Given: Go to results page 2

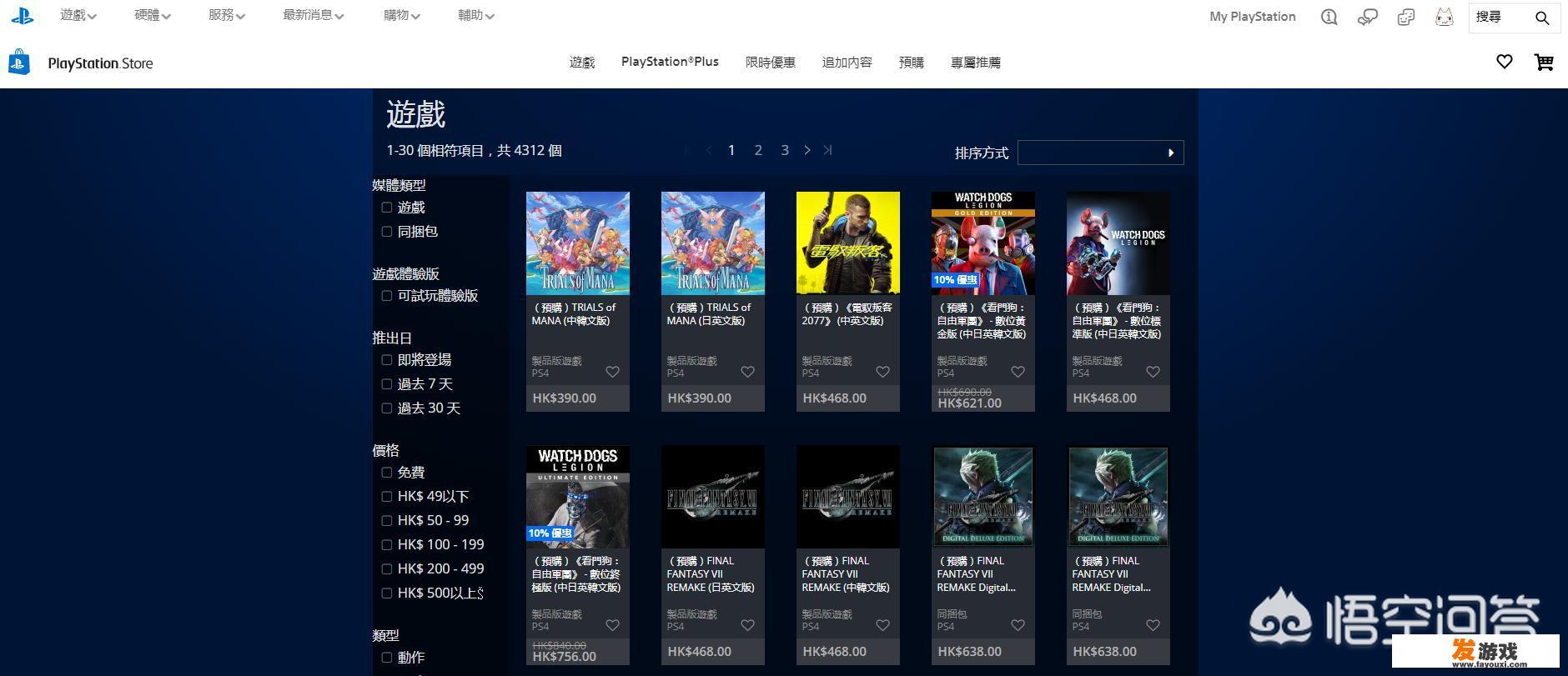Looking at the screenshot, I should (758, 150).
